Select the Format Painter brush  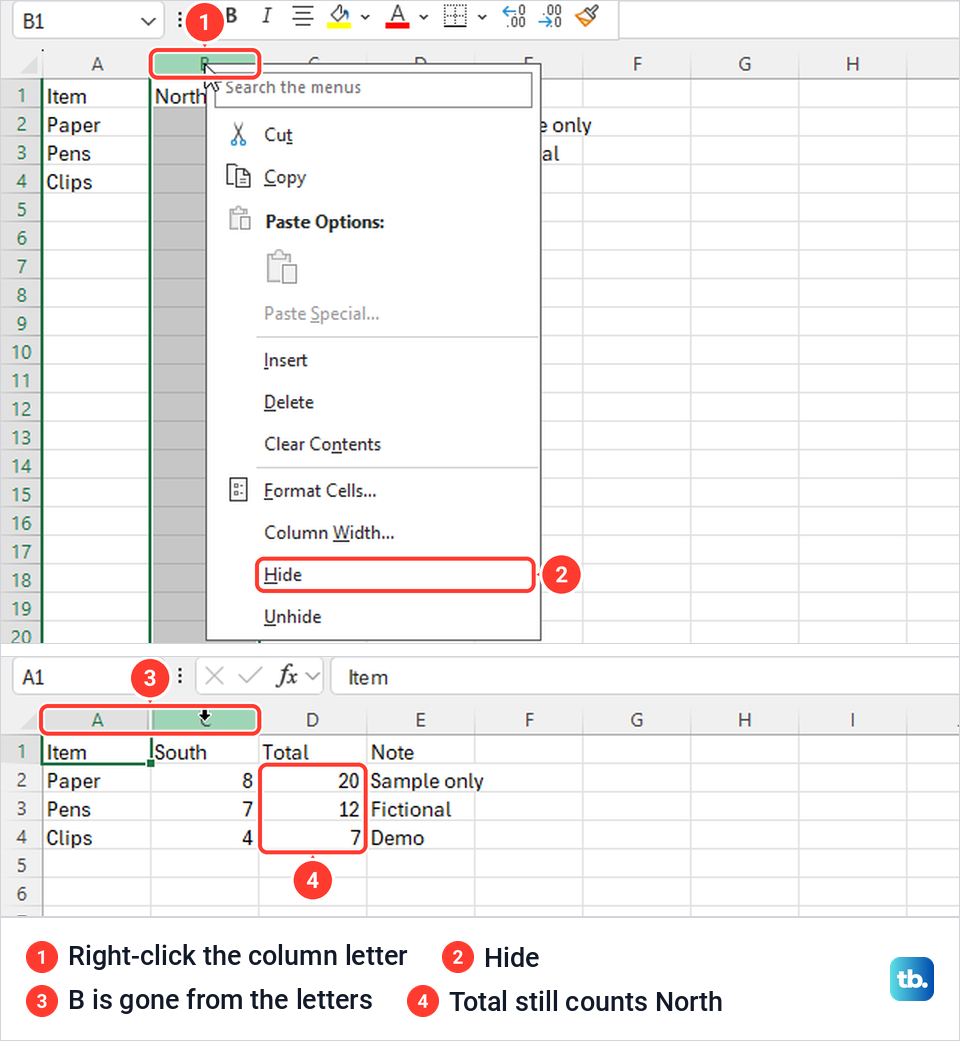(x=587, y=16)
